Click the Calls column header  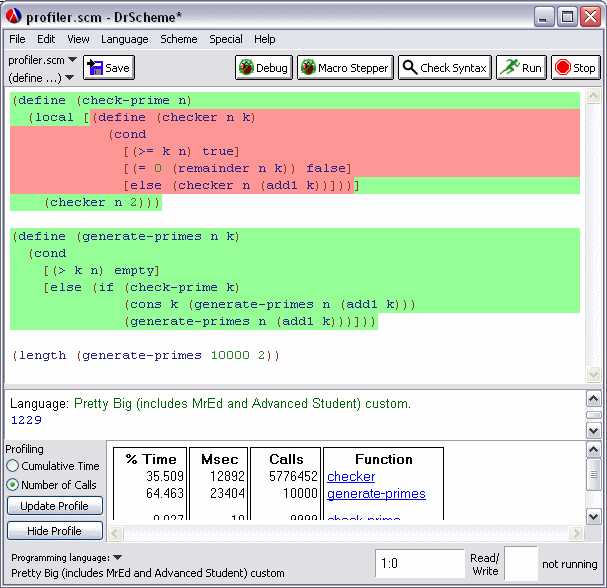click(x=286, y=459)
